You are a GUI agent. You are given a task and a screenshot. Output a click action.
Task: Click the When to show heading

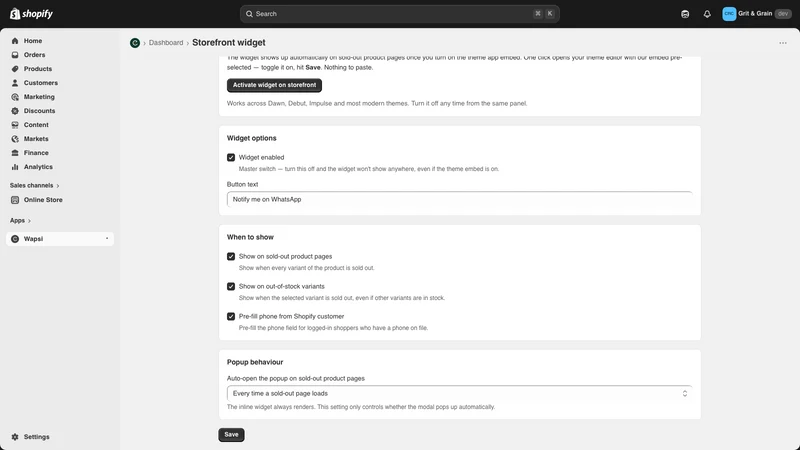(x=250, y=237)
